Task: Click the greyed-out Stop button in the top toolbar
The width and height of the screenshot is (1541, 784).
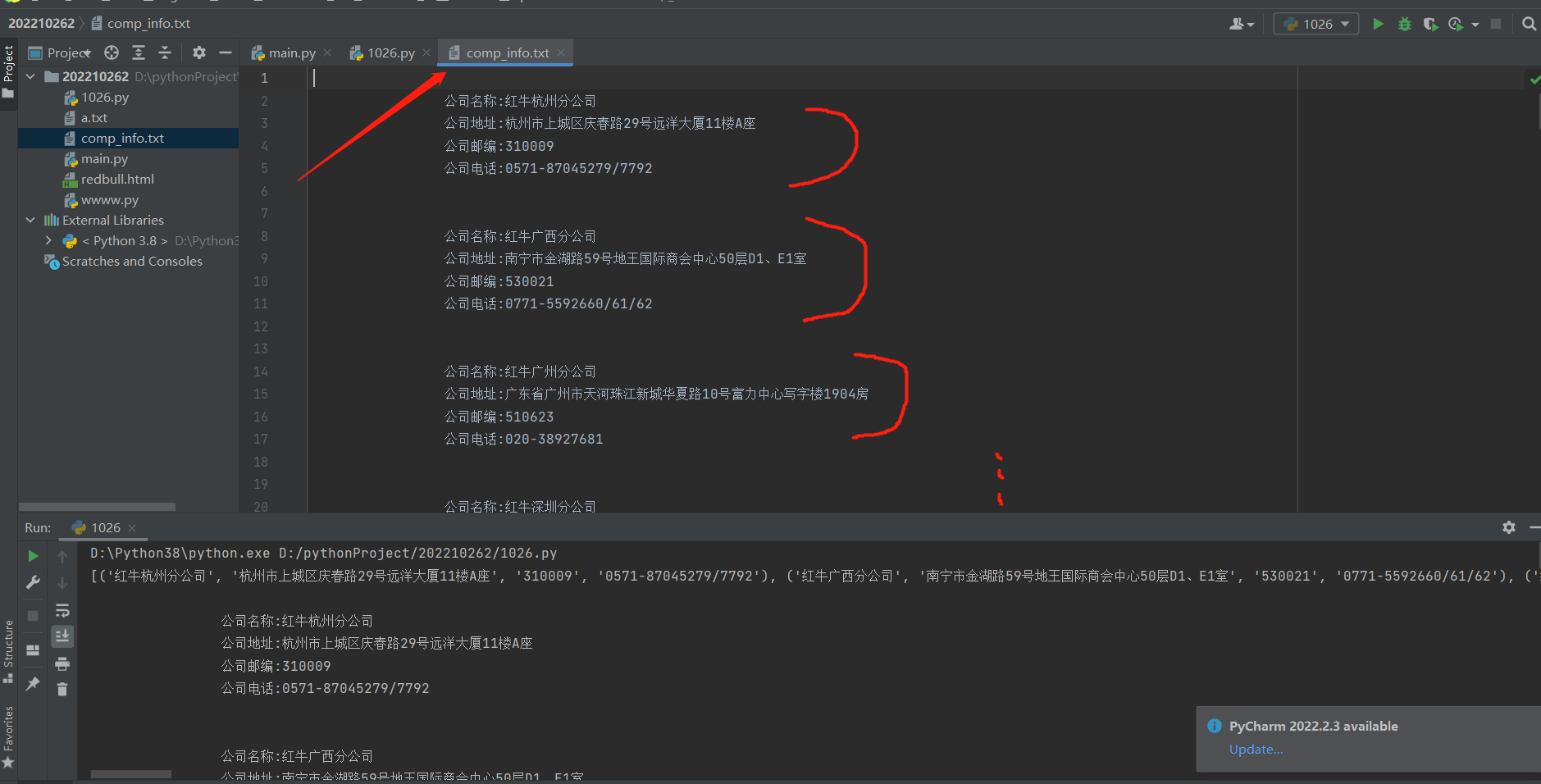Action: (x=1496, y=24)
